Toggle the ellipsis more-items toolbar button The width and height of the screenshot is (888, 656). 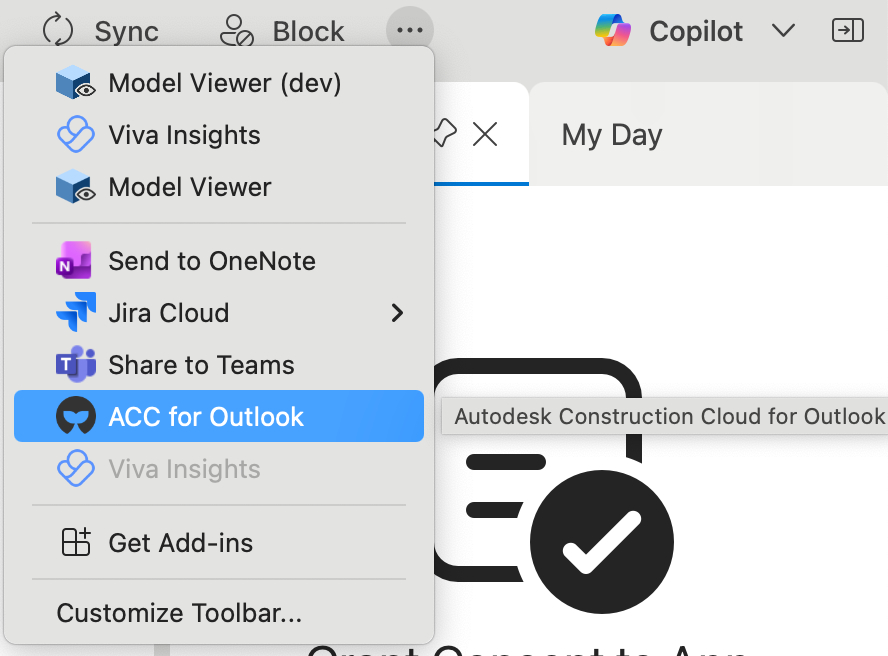[x=410, y=30]
